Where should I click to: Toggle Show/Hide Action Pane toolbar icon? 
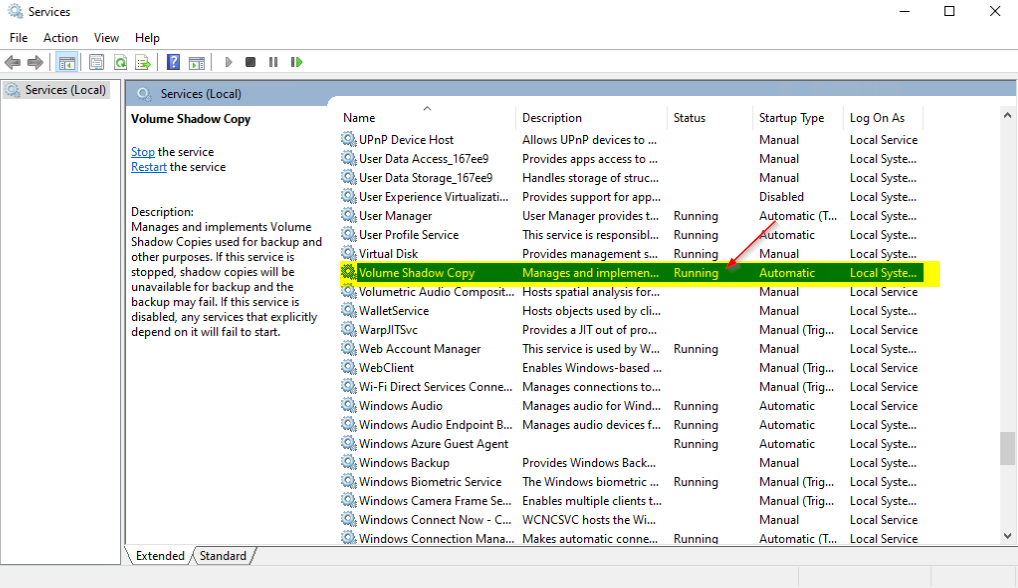pyautogui.click(x=196, y=62)
